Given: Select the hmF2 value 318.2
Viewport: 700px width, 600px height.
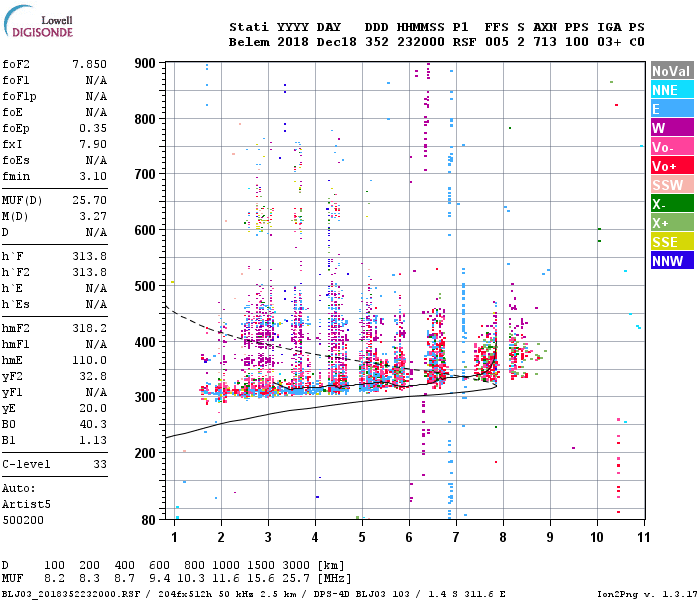Looking at the screenshot, I should click(89, 328).
